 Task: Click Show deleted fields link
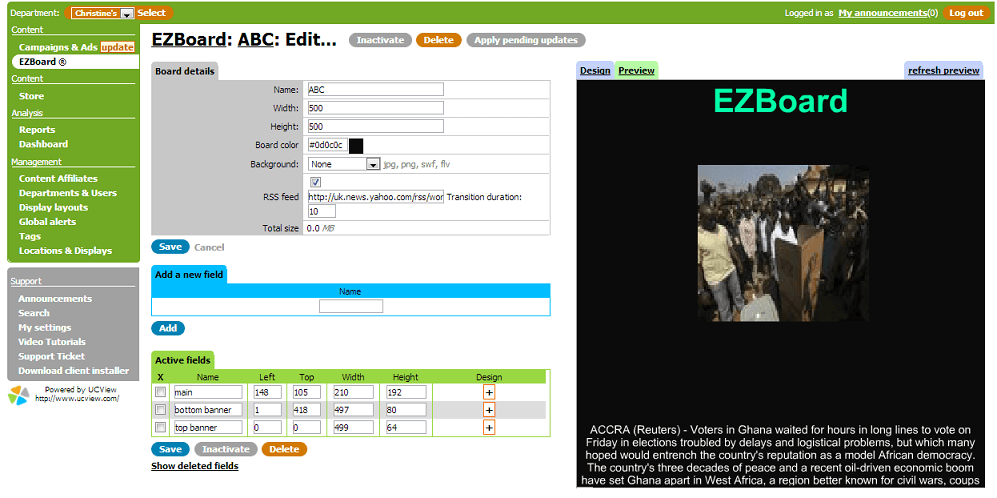(x=195, y=466)
